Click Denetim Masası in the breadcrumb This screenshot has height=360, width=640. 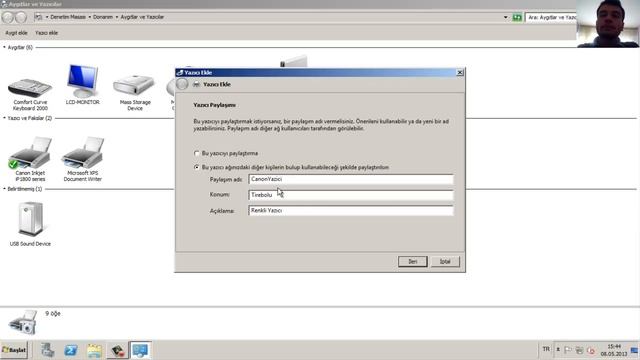68,17
